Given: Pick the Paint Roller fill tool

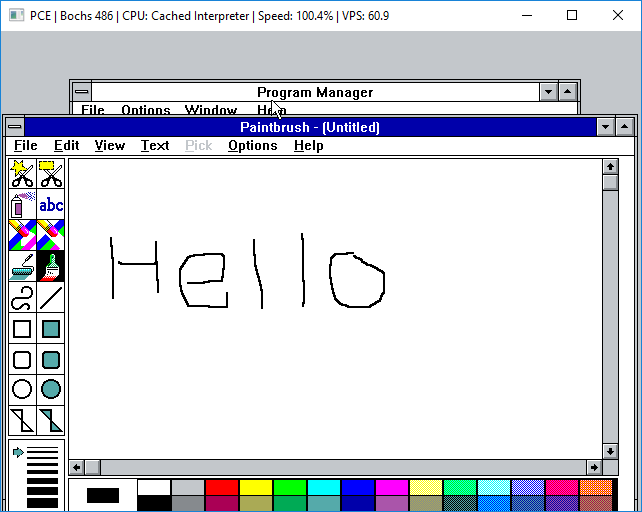Looking at the screenshot, I should click(x=23, y=266).
